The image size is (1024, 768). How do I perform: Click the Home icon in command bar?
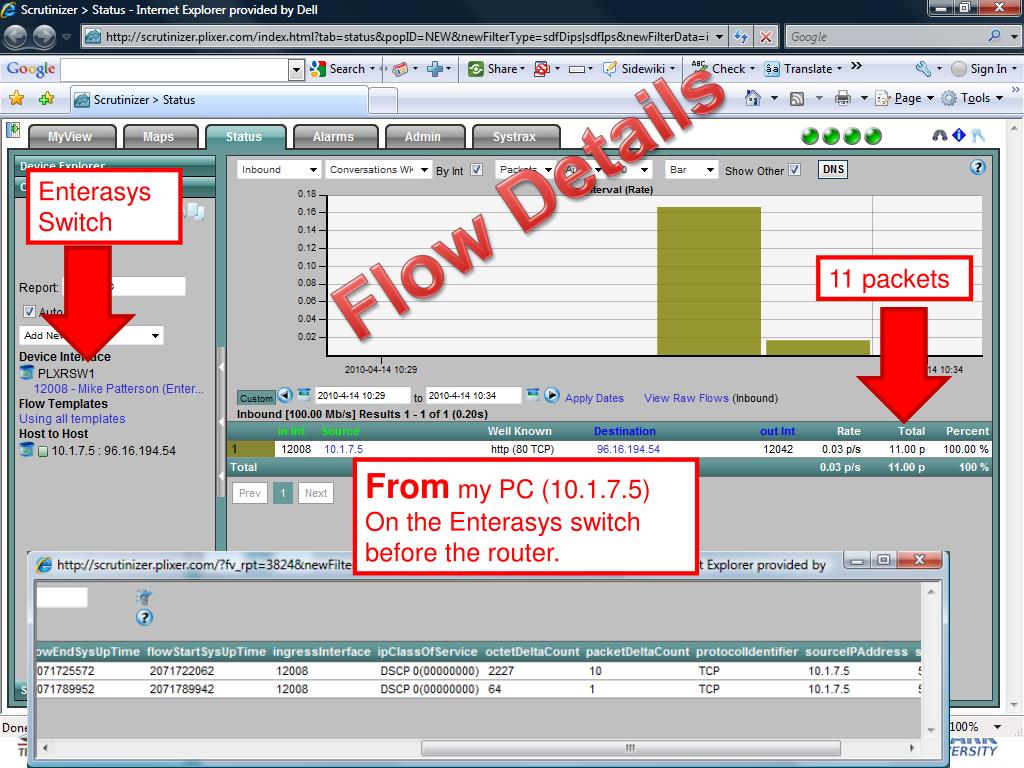tap(753, 99)
